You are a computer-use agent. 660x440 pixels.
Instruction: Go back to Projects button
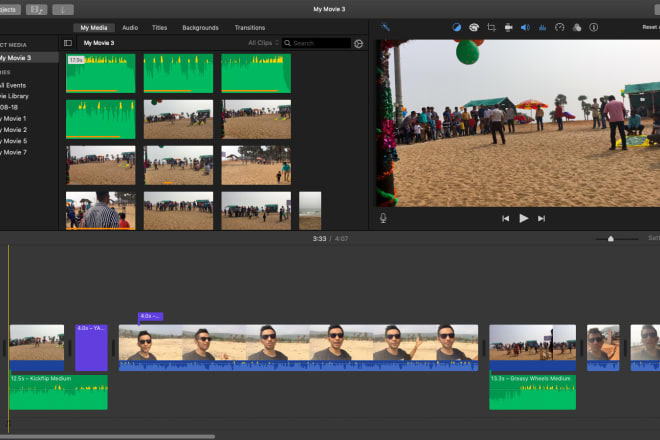pyautogui.click(x=8, y=9)
